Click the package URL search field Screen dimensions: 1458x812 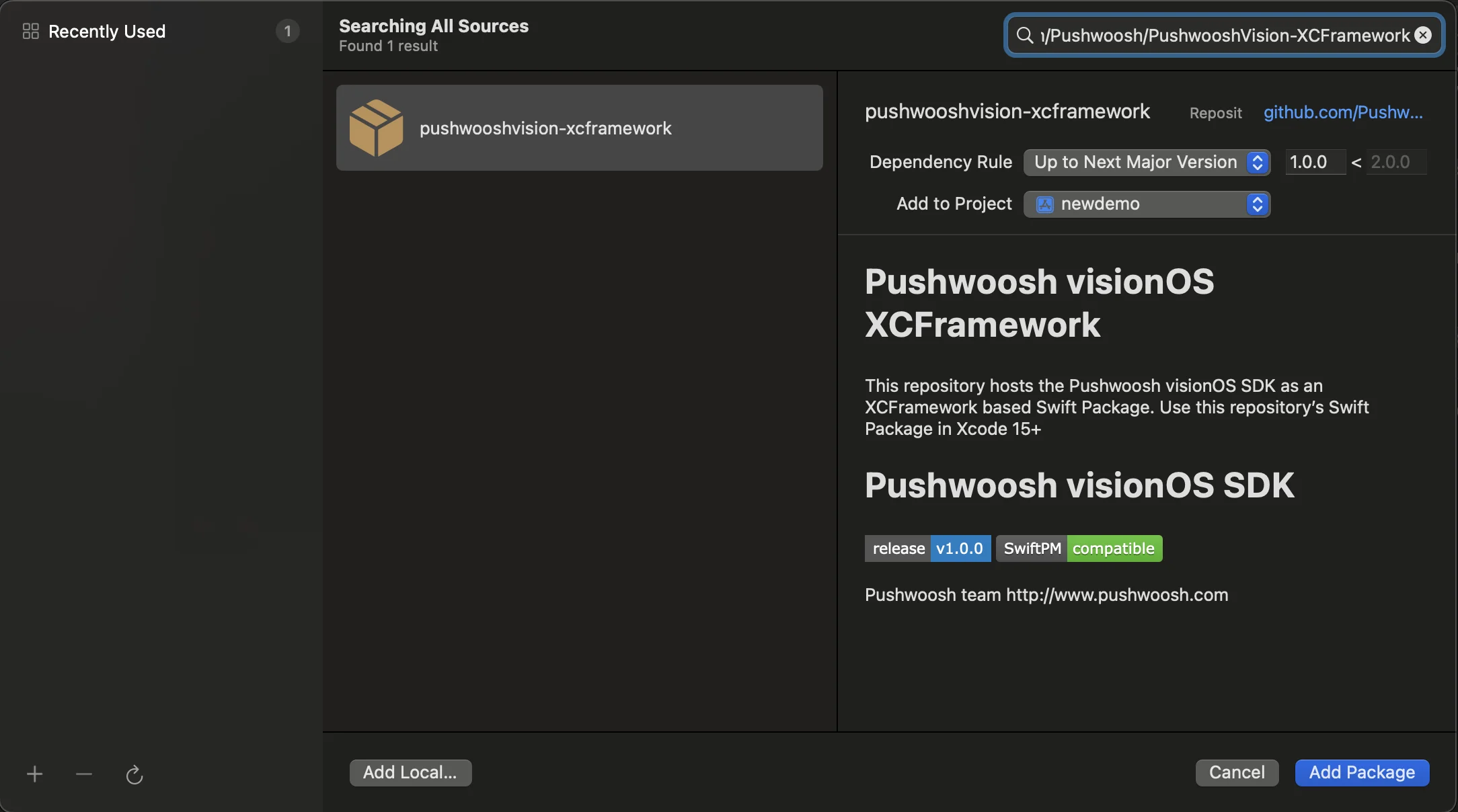point(1224,35)
